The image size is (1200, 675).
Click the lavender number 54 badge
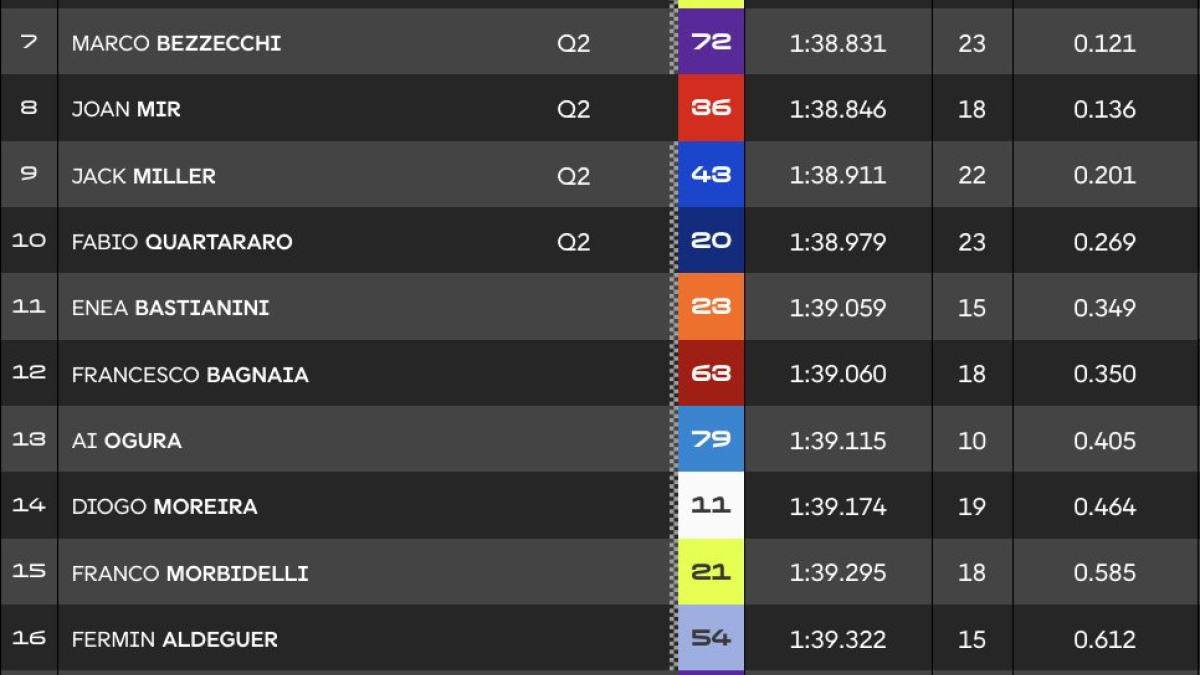[711, 638]
